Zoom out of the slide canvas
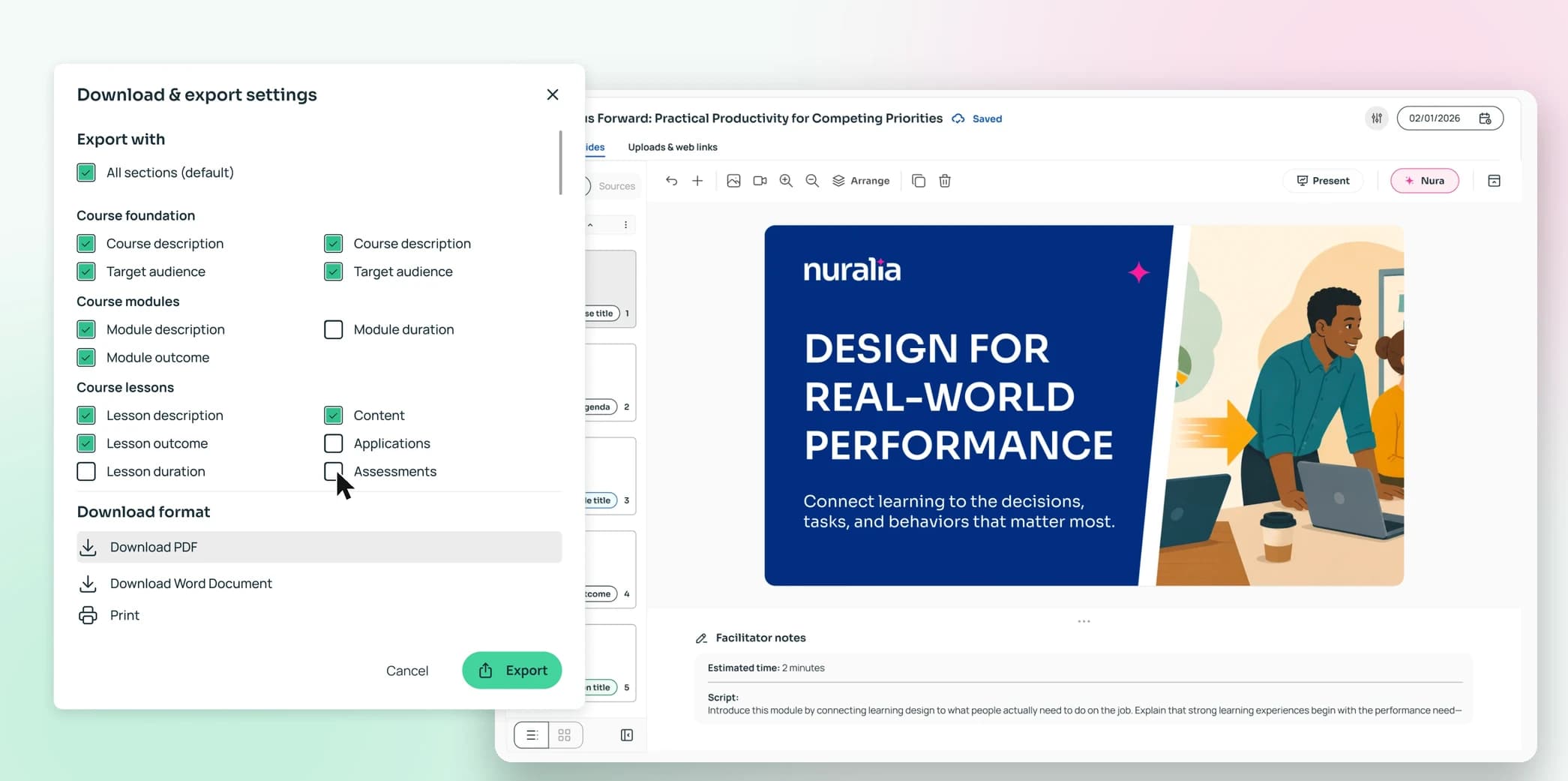 [812, 181]
